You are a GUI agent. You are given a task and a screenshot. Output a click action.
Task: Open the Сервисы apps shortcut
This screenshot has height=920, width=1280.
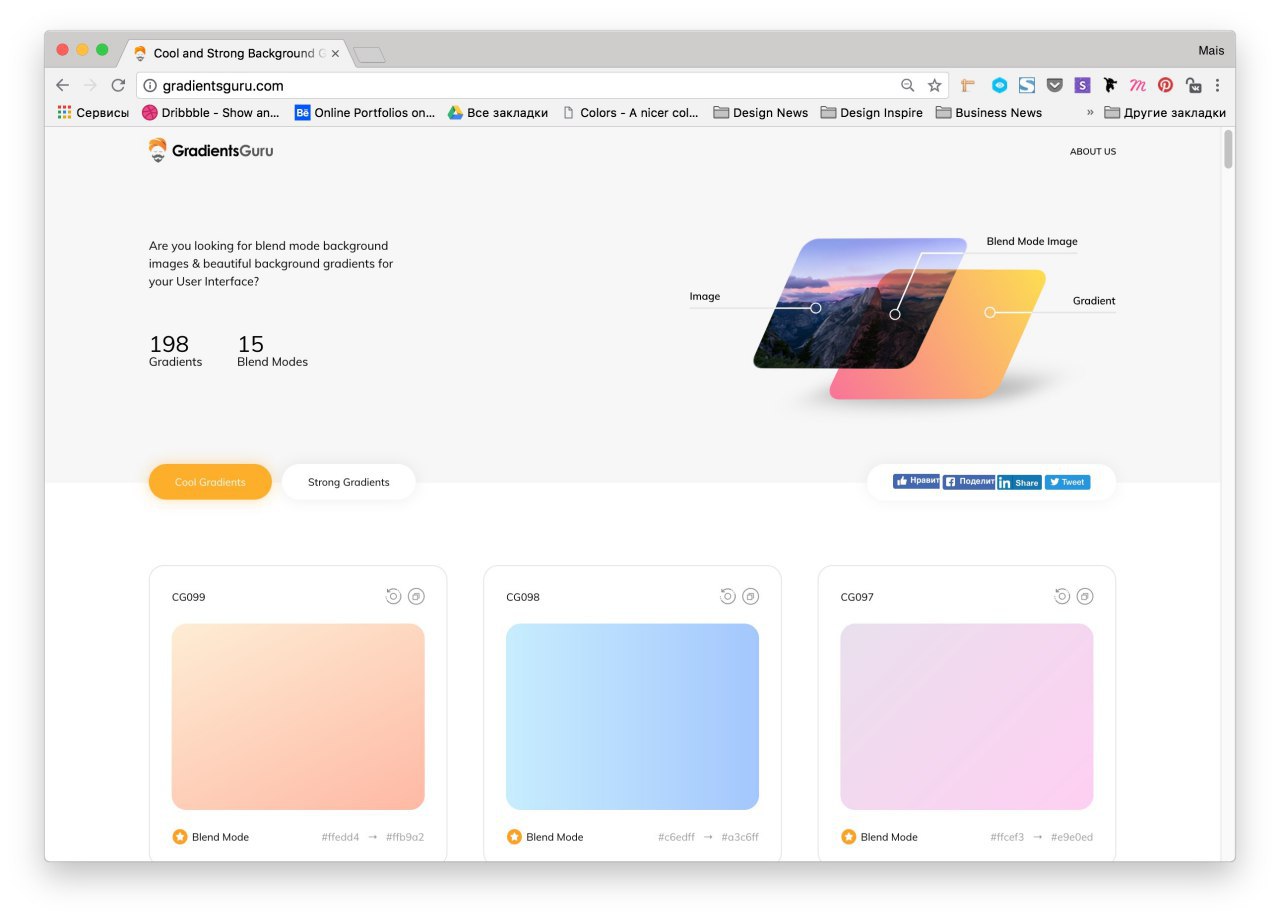93,113
